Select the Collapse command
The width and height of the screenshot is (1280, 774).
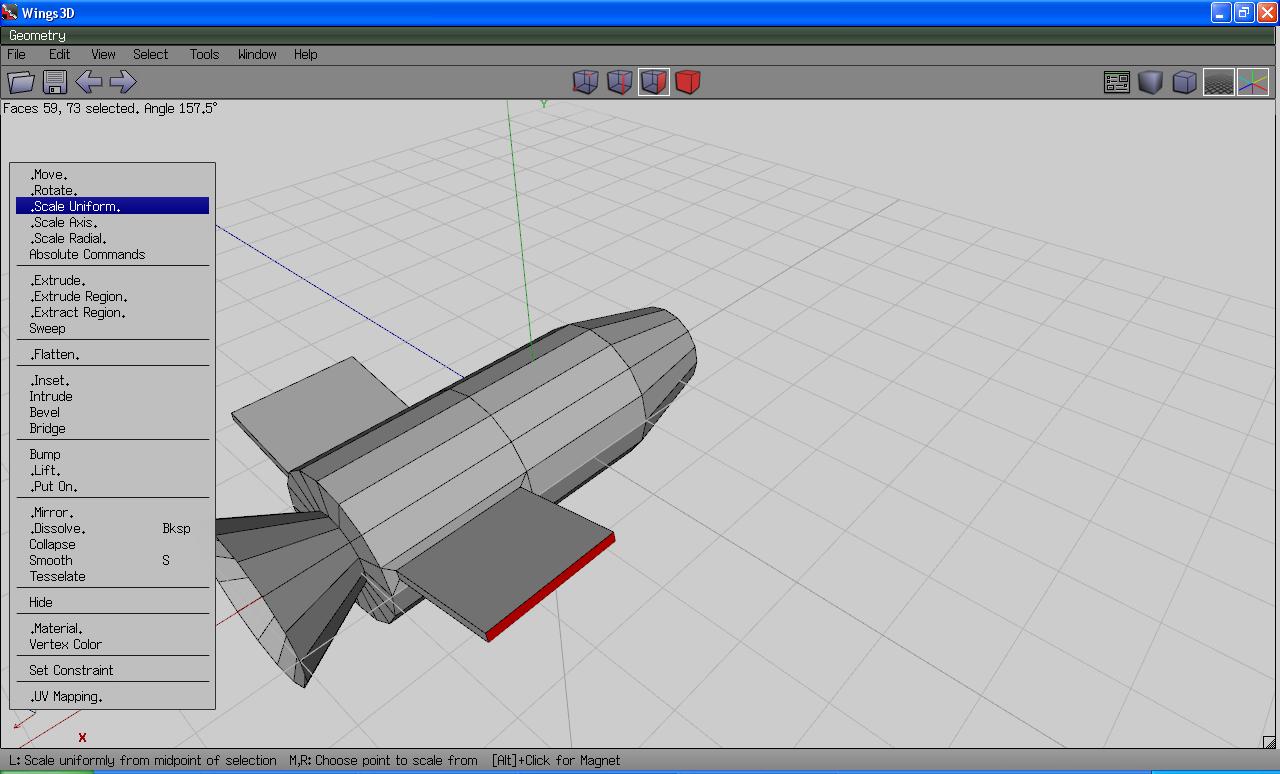pos(112,544)
